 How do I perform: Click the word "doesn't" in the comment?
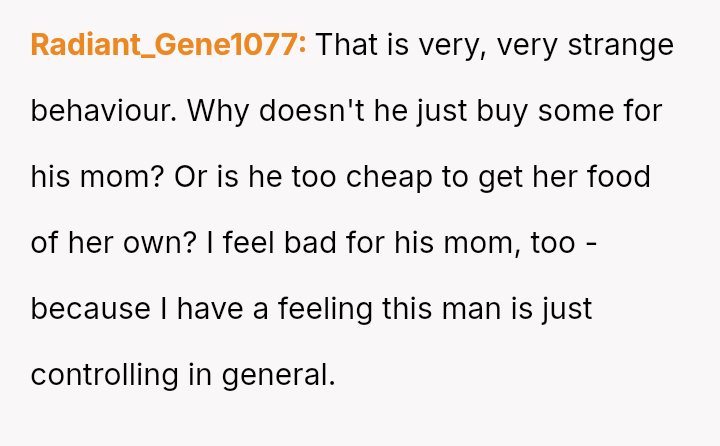pyautogui.click(x=307, y=111)
